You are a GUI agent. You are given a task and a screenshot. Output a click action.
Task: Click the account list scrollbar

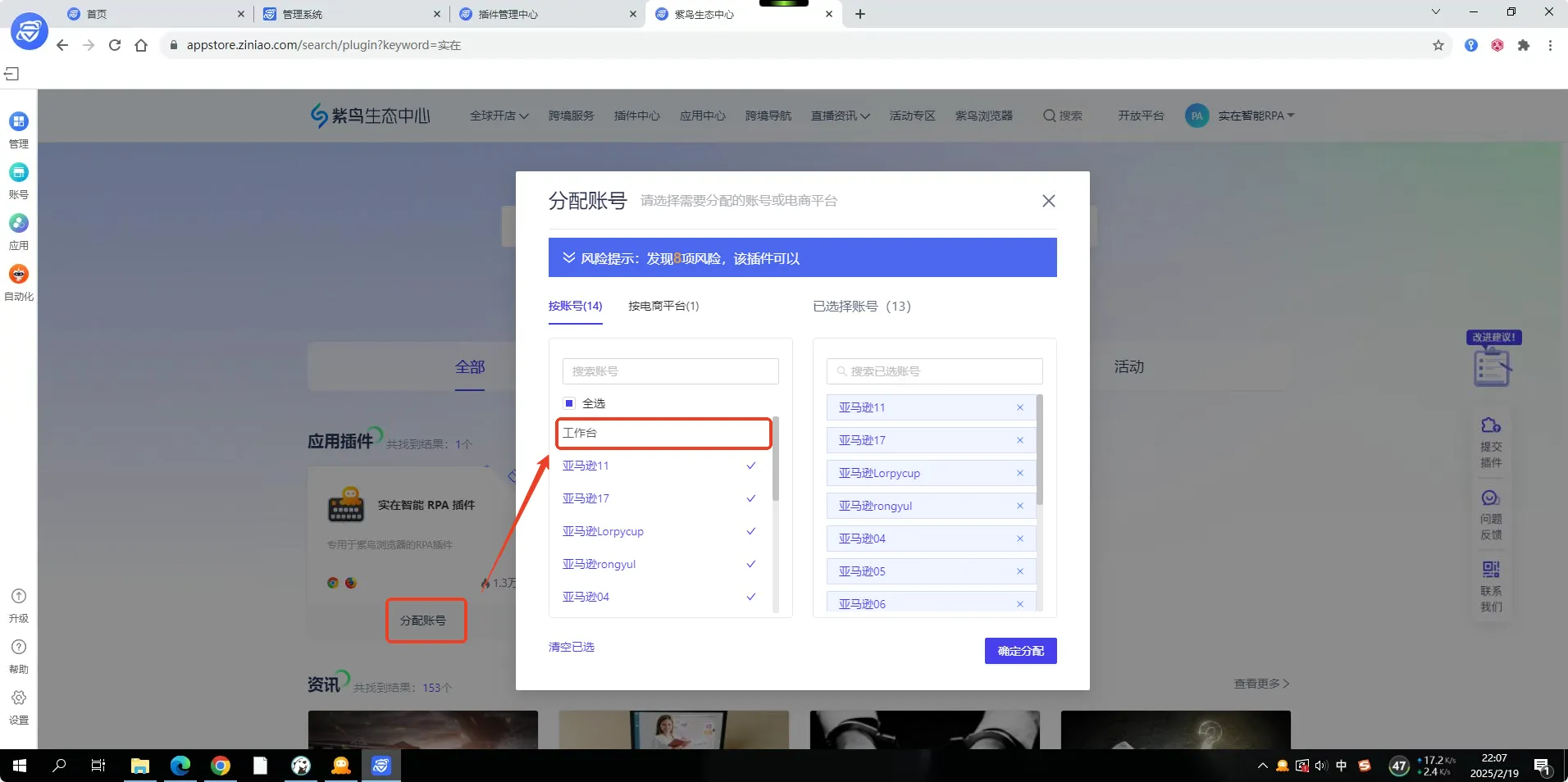776,459
